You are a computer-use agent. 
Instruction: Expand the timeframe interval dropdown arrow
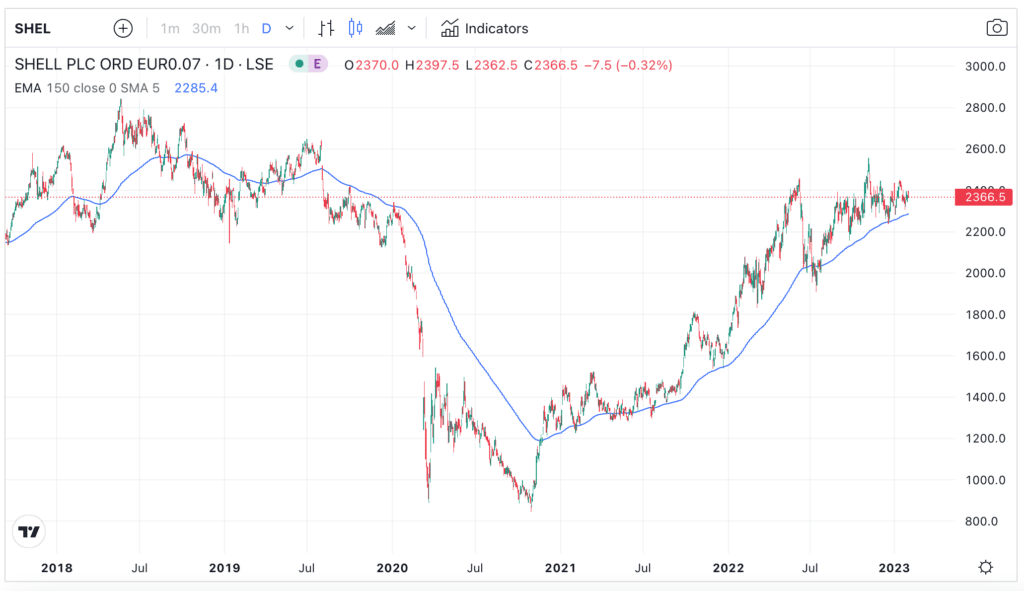click(x=290, y=28)
